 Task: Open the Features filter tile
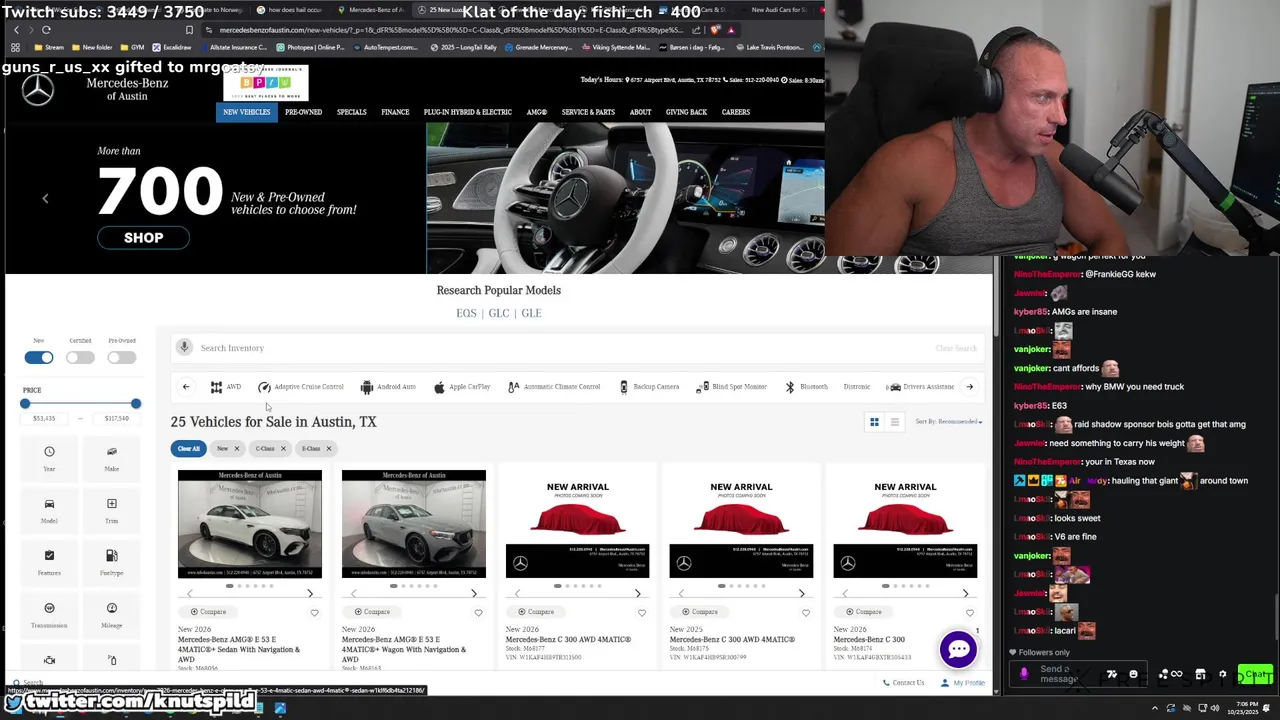pos(49,562)
